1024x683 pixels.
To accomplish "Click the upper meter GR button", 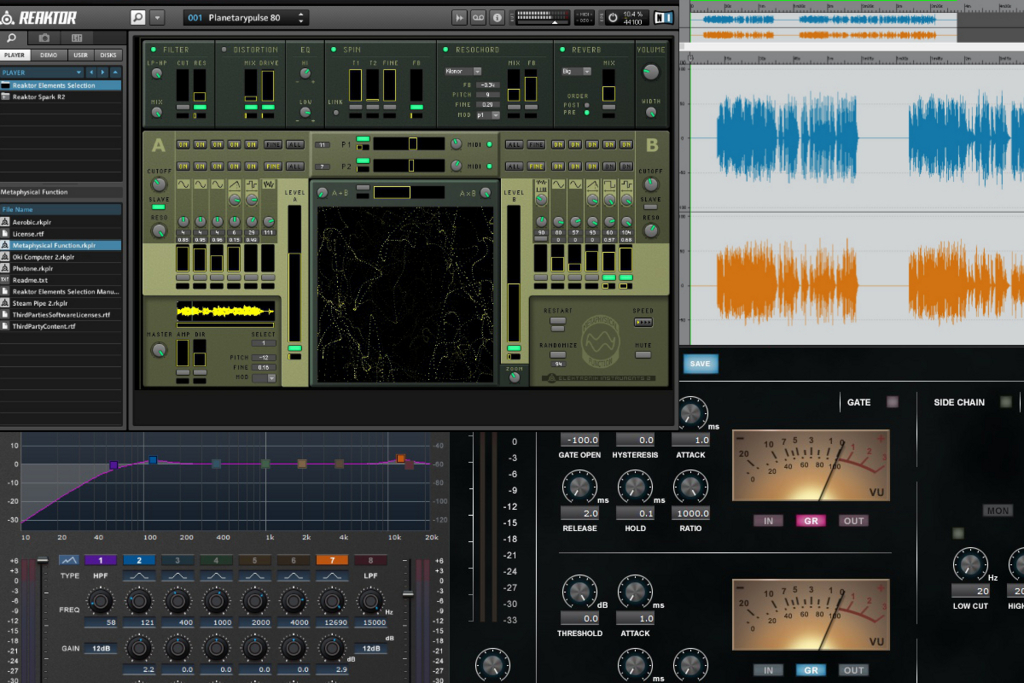I will [810, 521].
